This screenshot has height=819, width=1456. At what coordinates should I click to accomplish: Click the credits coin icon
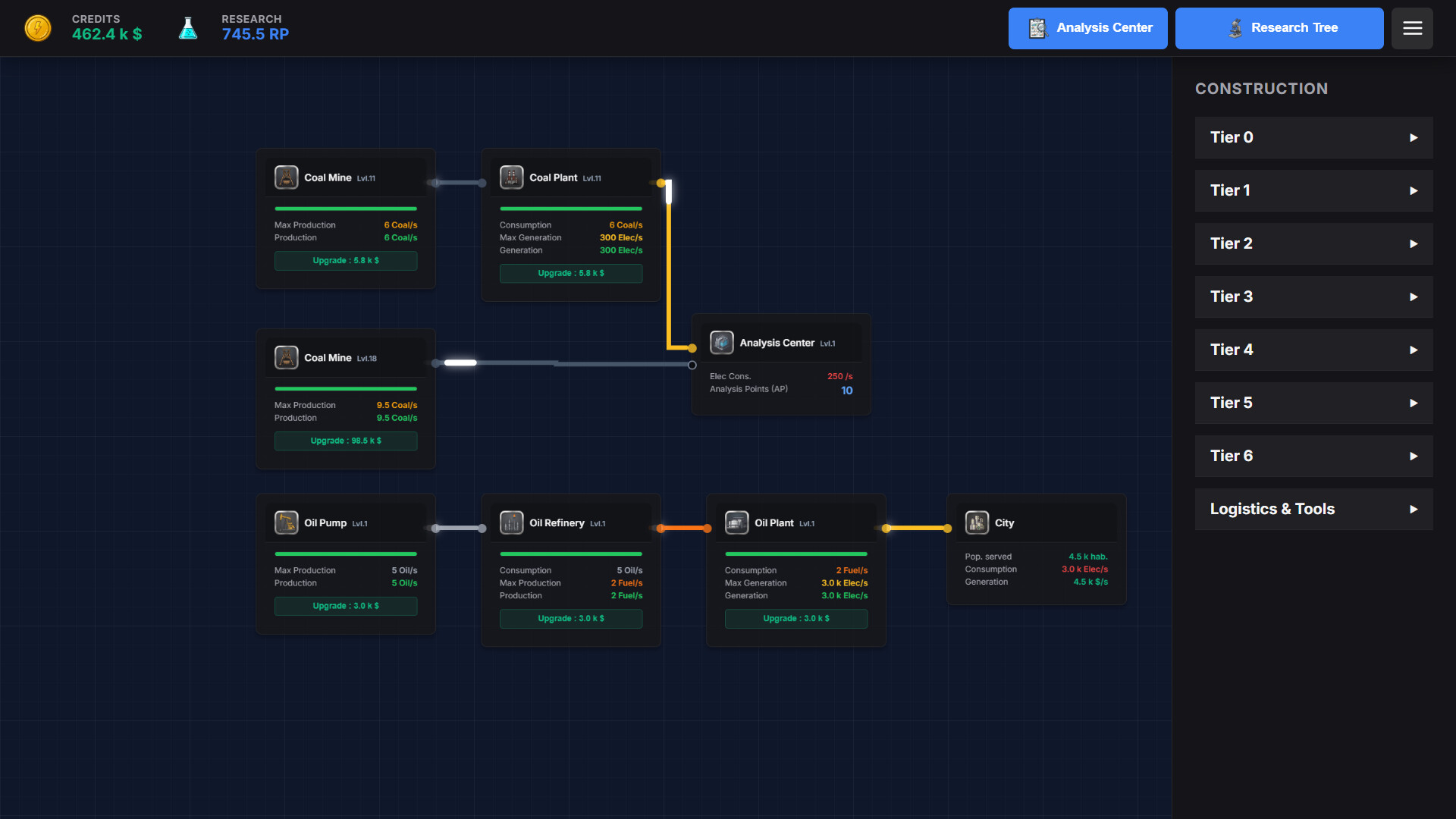[x=38, y=28]
